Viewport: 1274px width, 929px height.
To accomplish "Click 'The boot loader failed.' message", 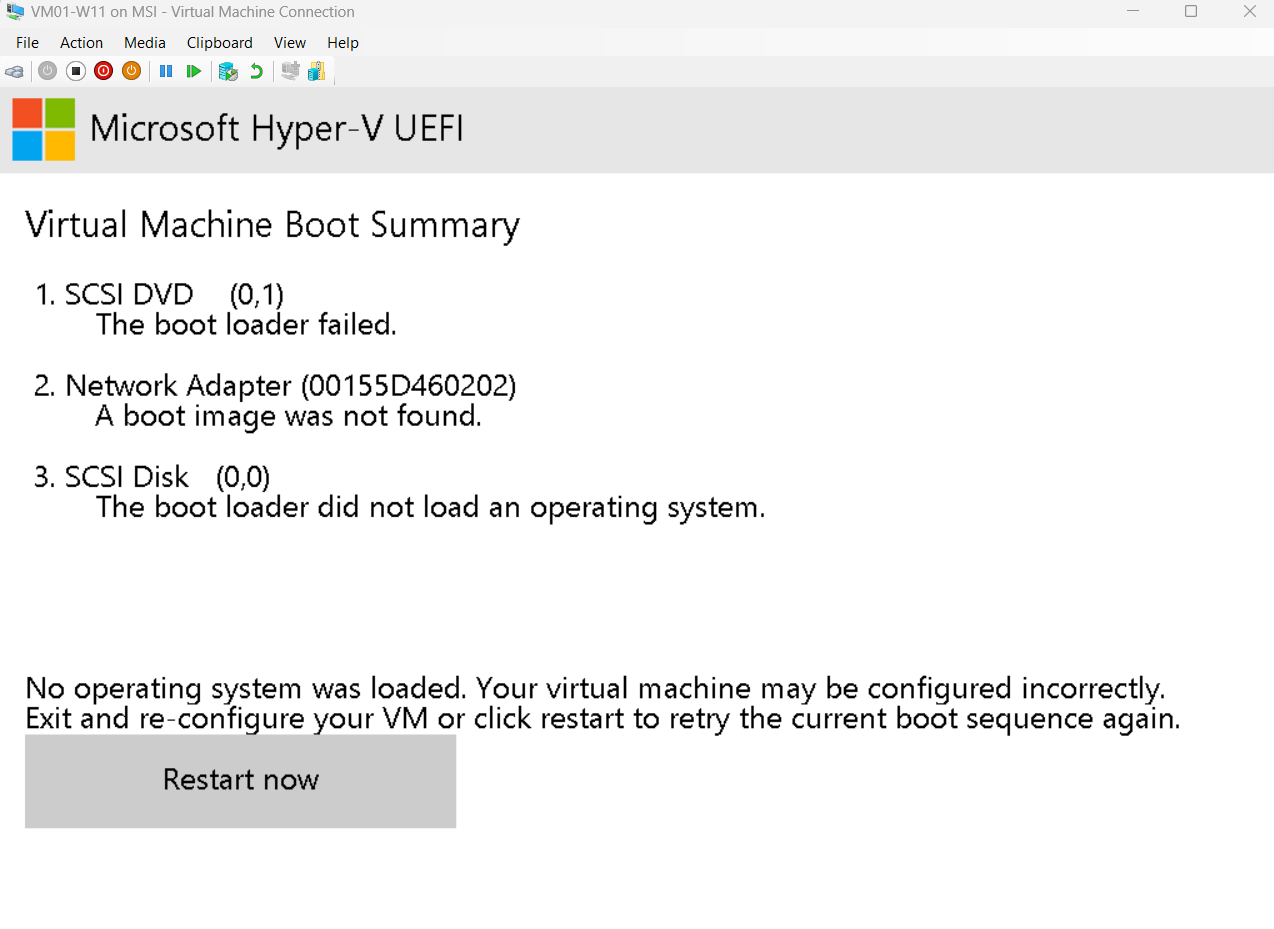I will pos(246,325).
